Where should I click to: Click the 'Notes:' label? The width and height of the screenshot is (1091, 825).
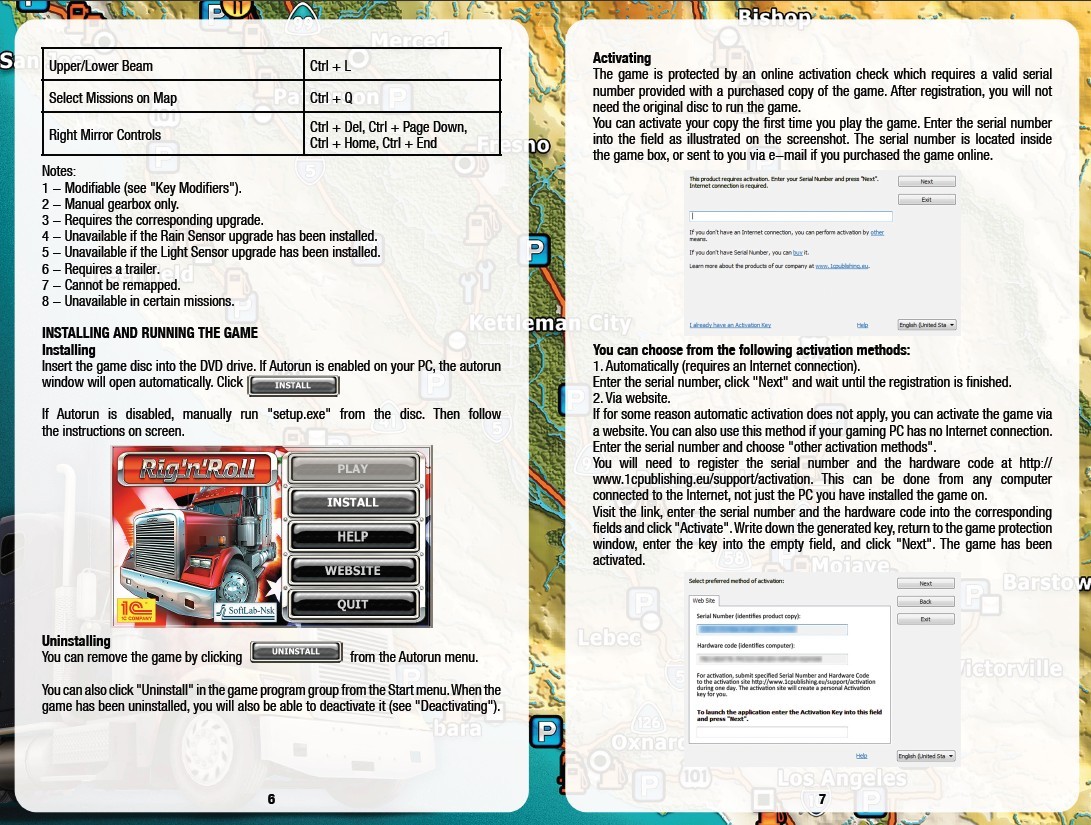pyautogui.click(x=58, y=171)
